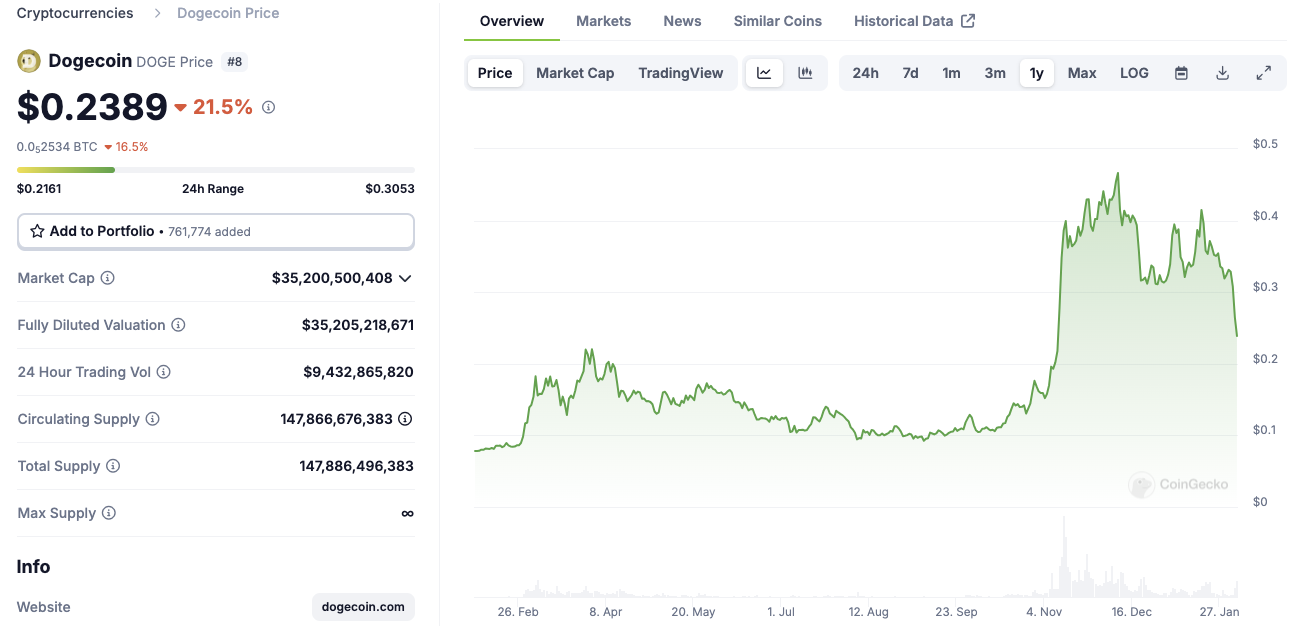Click the $0.2389 current price

tap(92, 107)
